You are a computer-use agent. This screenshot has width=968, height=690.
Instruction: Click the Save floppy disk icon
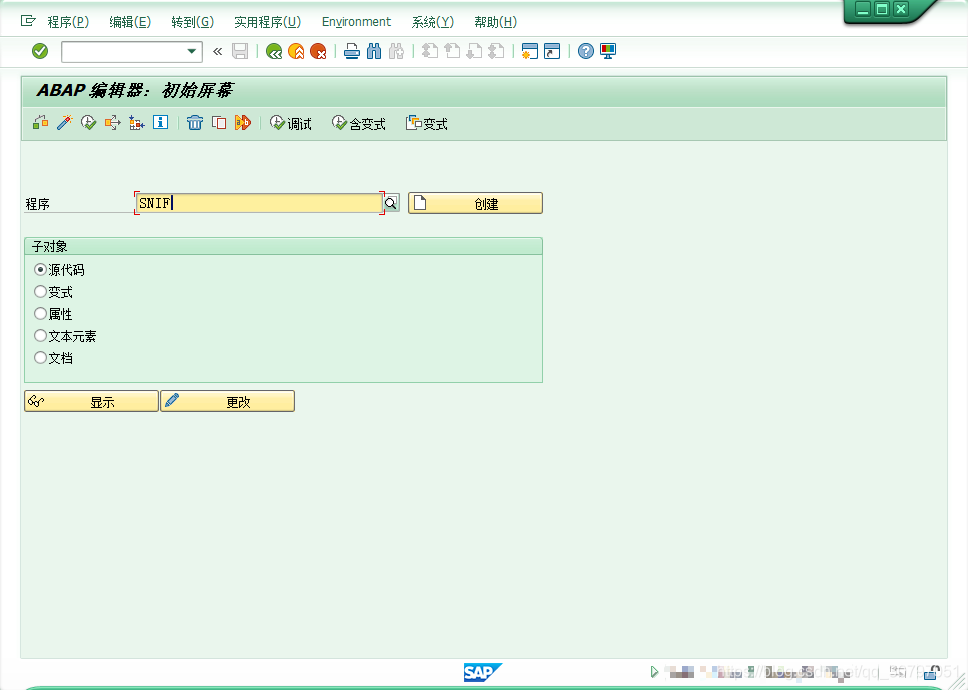coord(240,51)
